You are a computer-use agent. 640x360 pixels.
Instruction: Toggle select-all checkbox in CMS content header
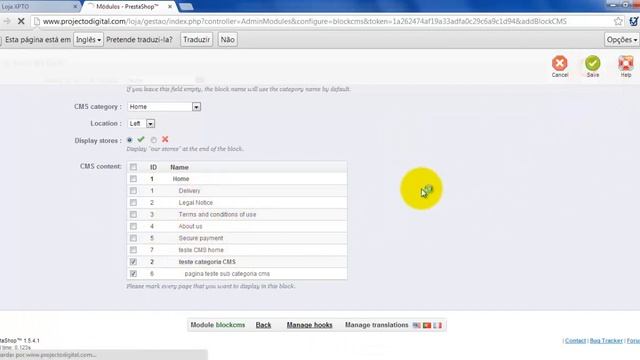[x=133, y=167]
